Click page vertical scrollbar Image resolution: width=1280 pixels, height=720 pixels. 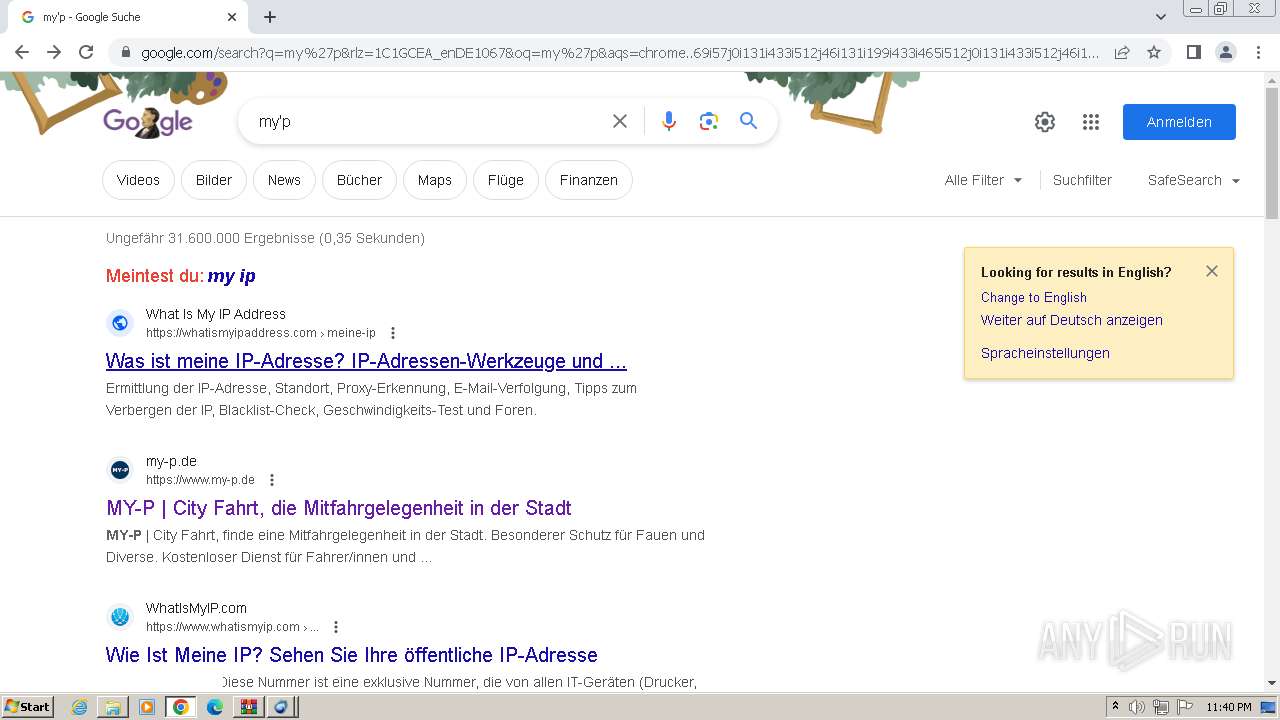click(1272, 152)
